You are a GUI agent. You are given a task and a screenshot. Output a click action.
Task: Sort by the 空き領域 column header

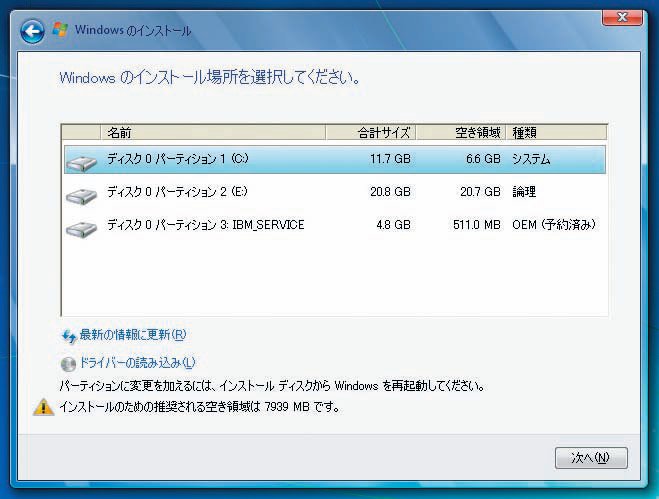click(461, 132)
